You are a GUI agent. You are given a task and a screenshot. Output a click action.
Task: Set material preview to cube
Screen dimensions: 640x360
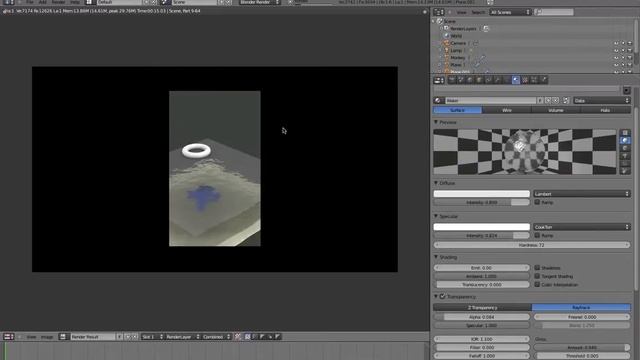coord(625,148)
